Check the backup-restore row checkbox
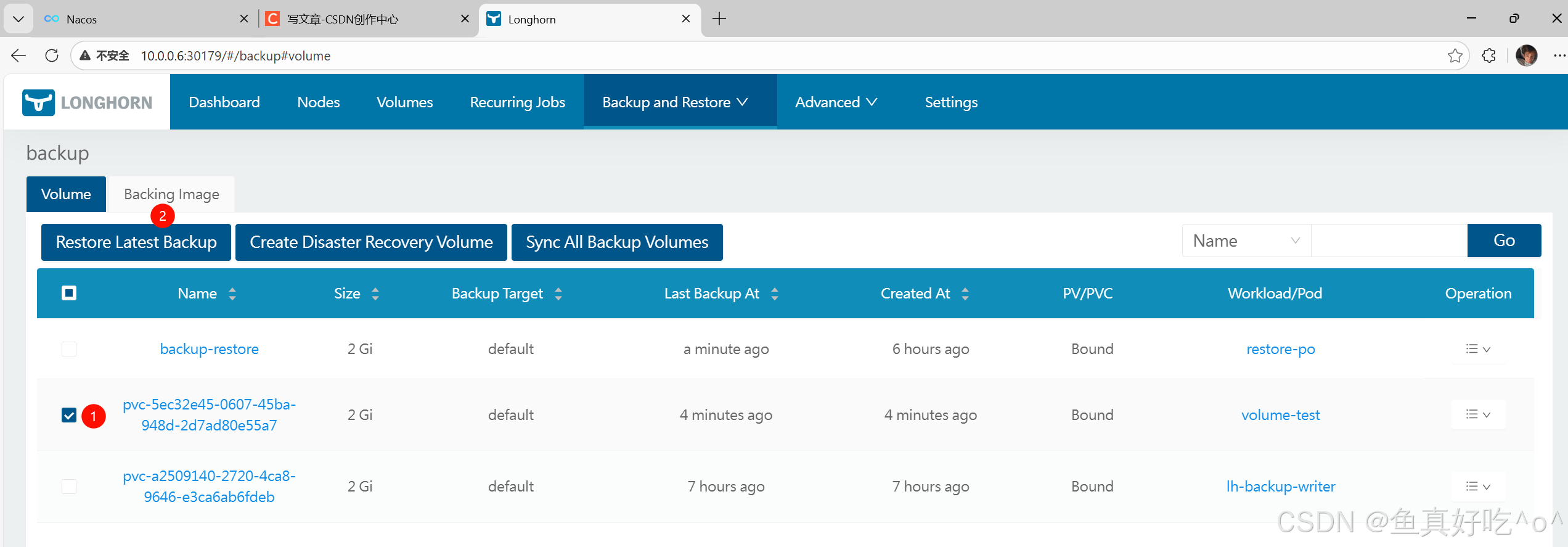The width and height of the screenshot is (1568, 547). [x=69, y=349]
